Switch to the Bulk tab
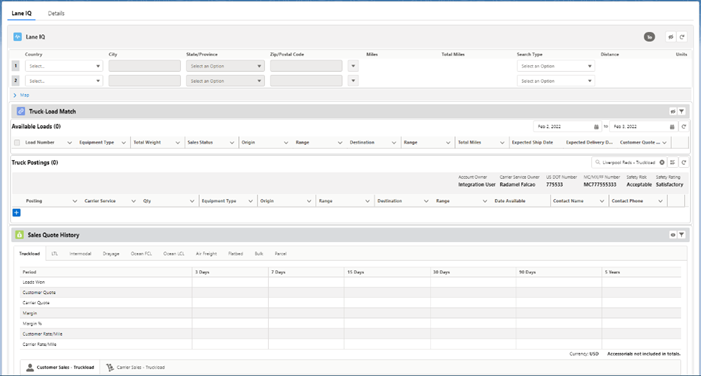The height and width of the screenshot is (376, 701). [x=259, y=253]
